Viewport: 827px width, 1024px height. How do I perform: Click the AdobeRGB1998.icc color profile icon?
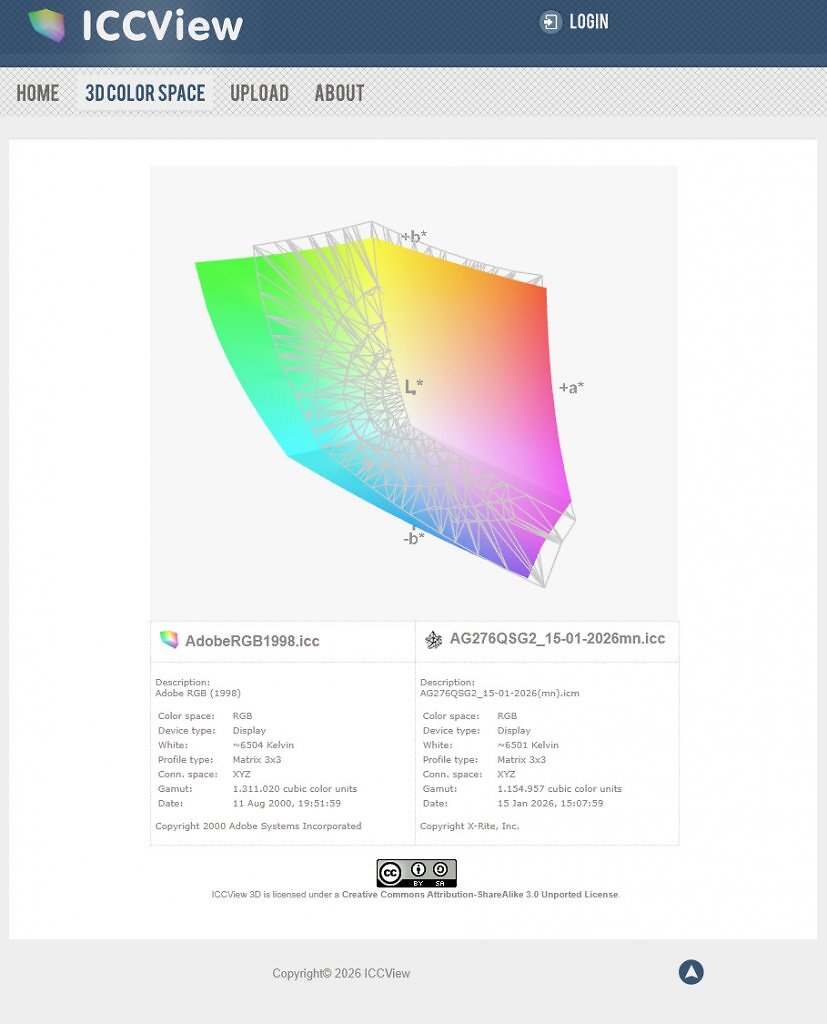pyautogui.click(x=169, y=639)
